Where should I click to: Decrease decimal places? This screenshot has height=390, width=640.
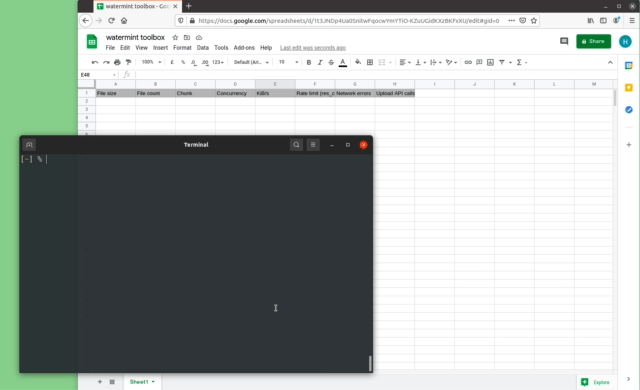click(194, 62)
